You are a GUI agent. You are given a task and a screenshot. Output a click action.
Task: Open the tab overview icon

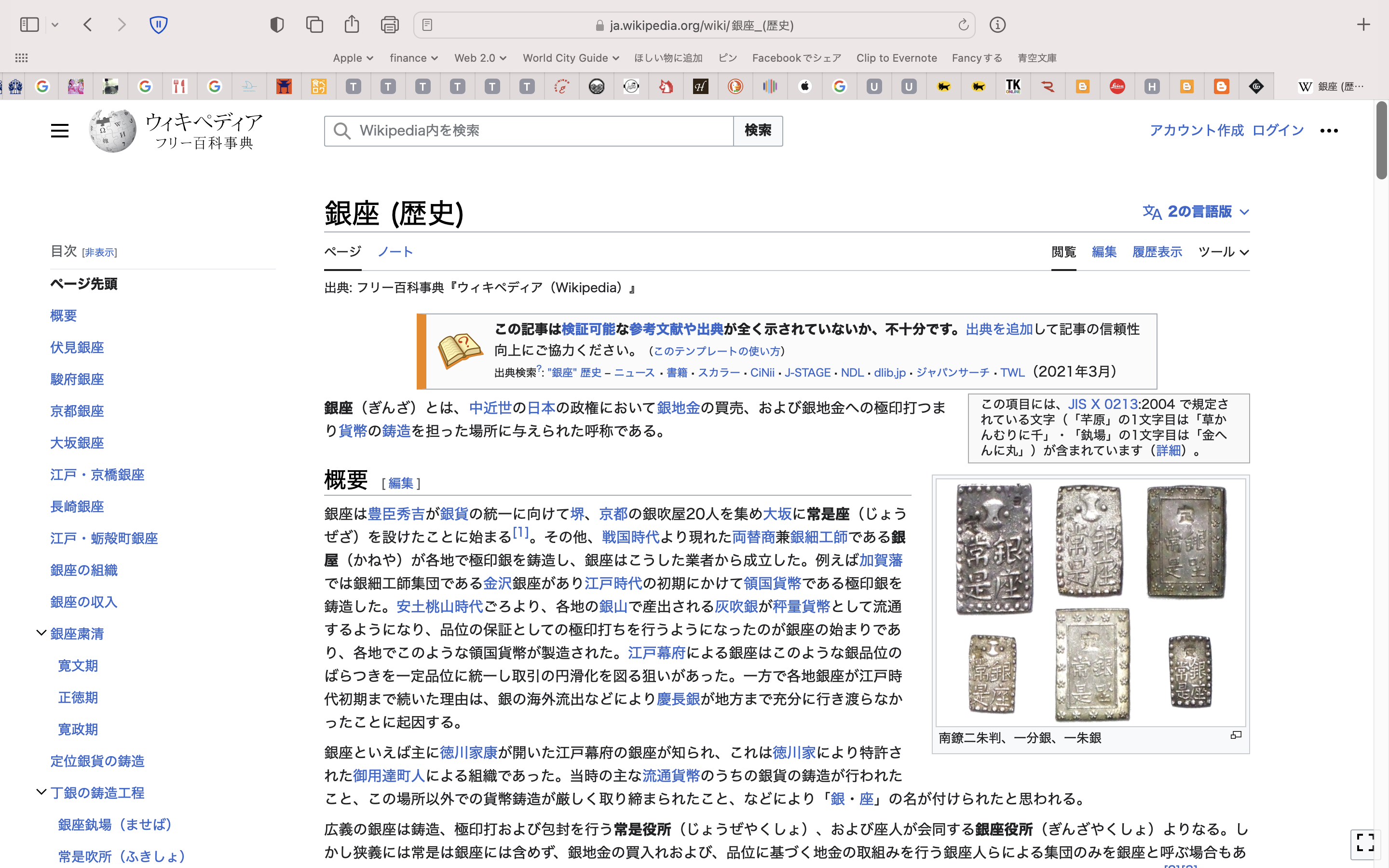pyautogui.click(x=314, y=25)
